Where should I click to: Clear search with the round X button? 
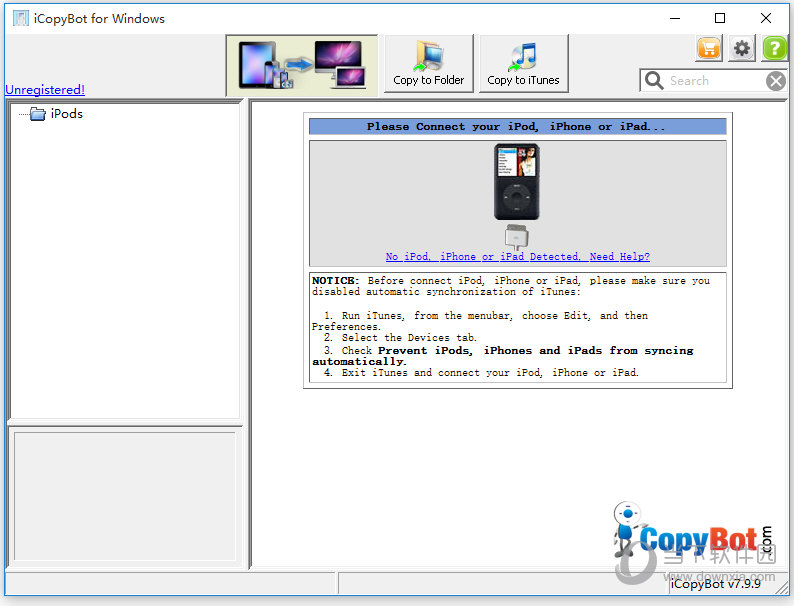(x=775, y=81)
